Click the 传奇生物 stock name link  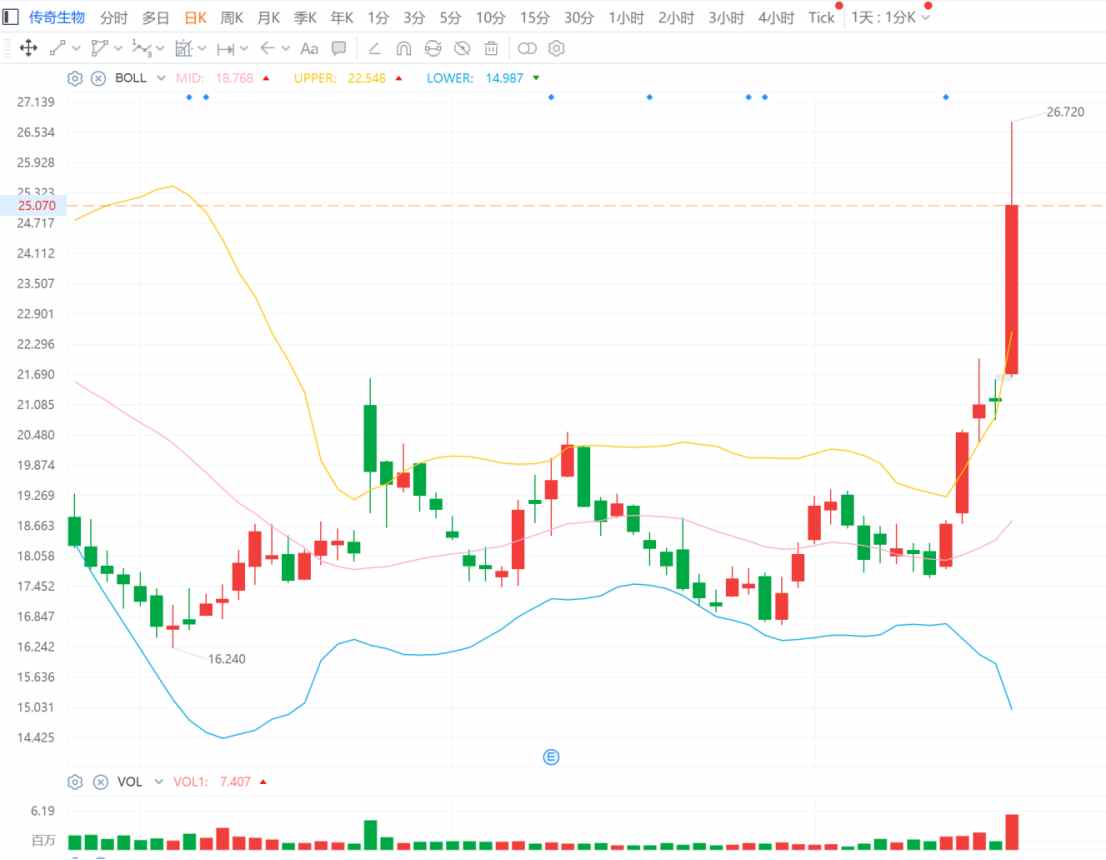point(57,18)
